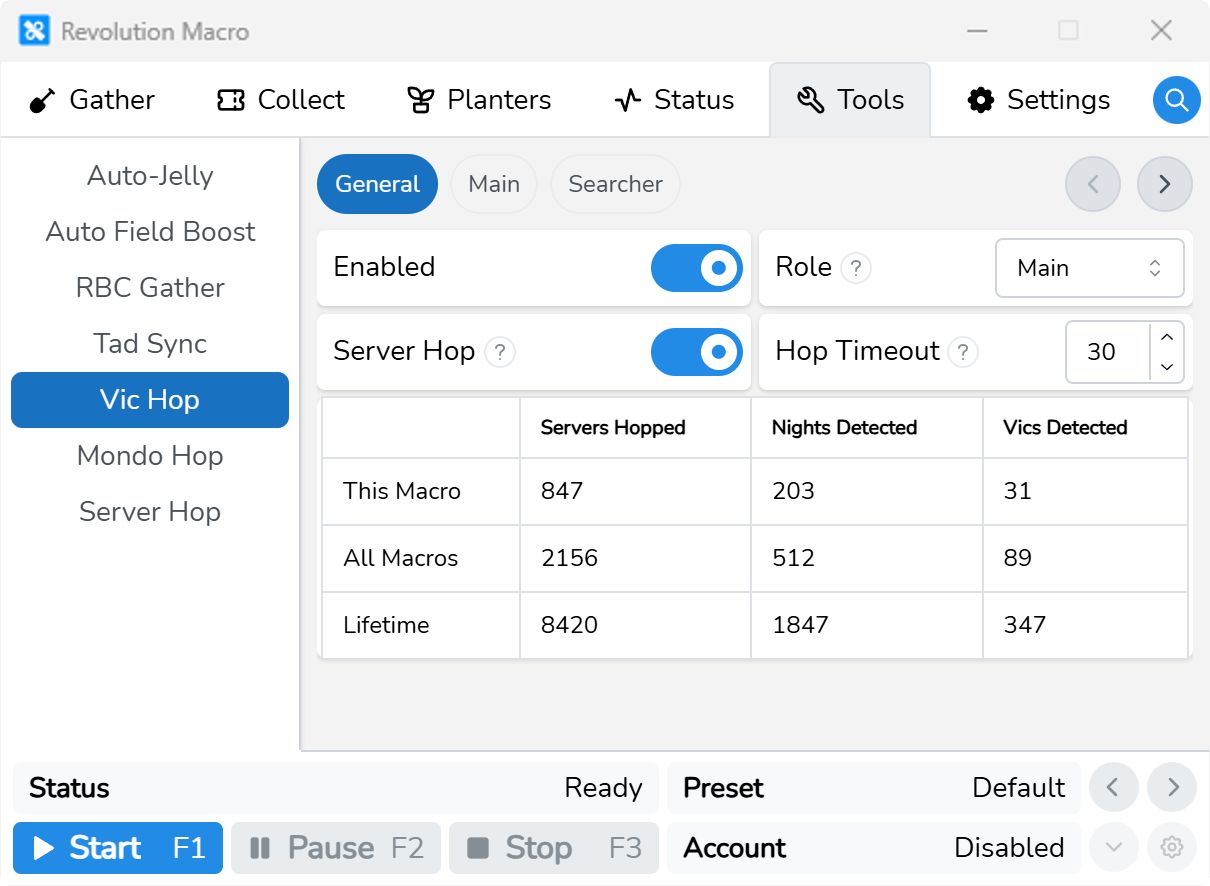Click the 89 vics detected cell
Viewport: 1210px width, 886px height.
(1086, 558)
